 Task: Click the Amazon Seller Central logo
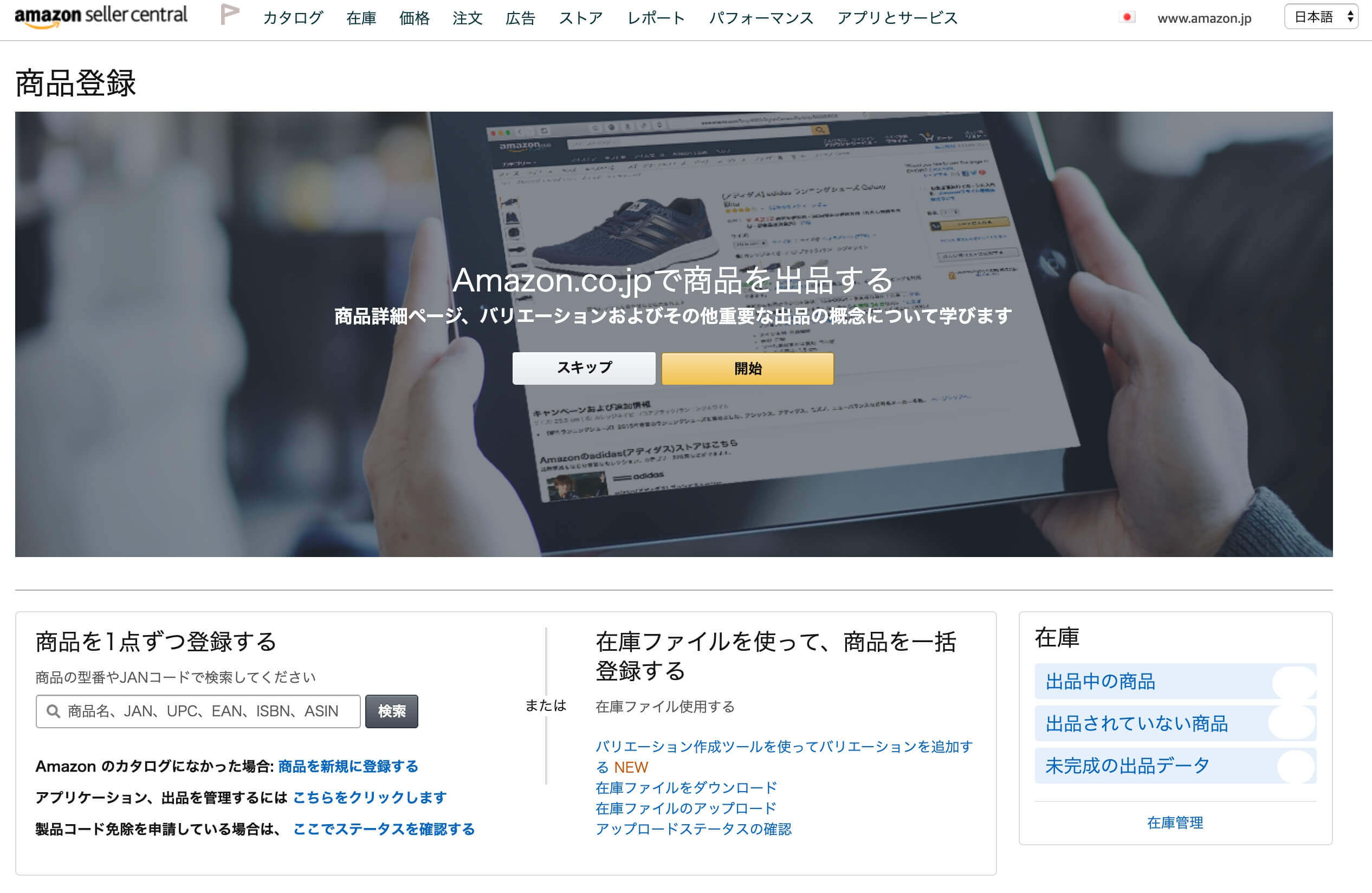101,16
